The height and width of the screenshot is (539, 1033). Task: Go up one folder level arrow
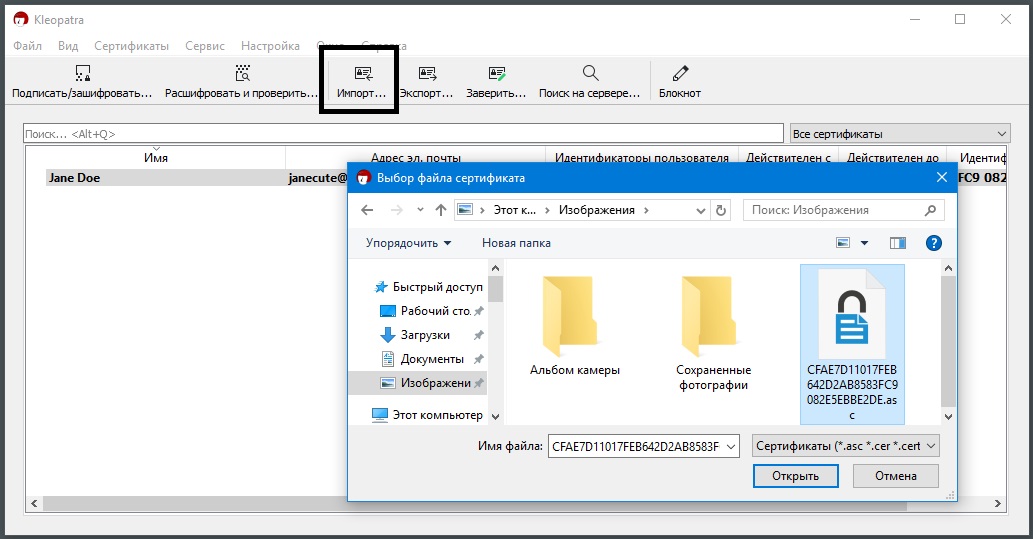click(x=441, y=210)
